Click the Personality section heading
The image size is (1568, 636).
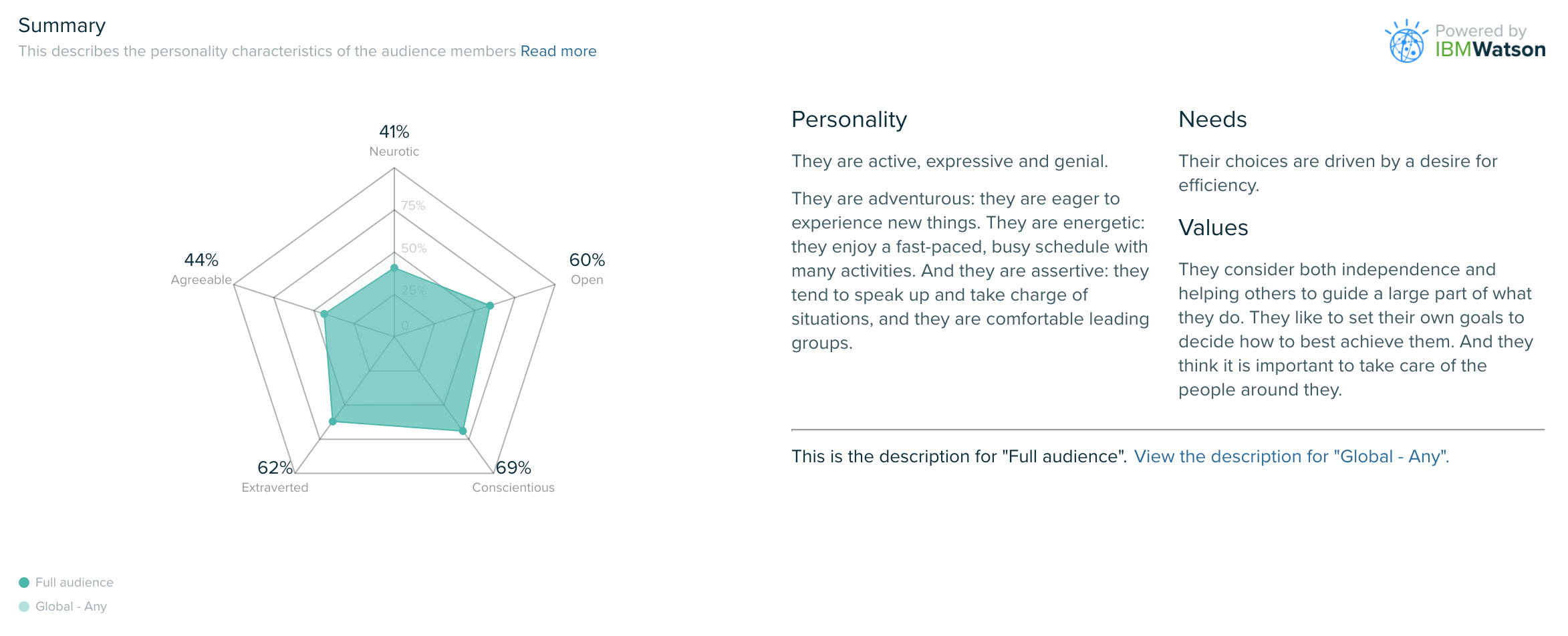coord(849,120)
